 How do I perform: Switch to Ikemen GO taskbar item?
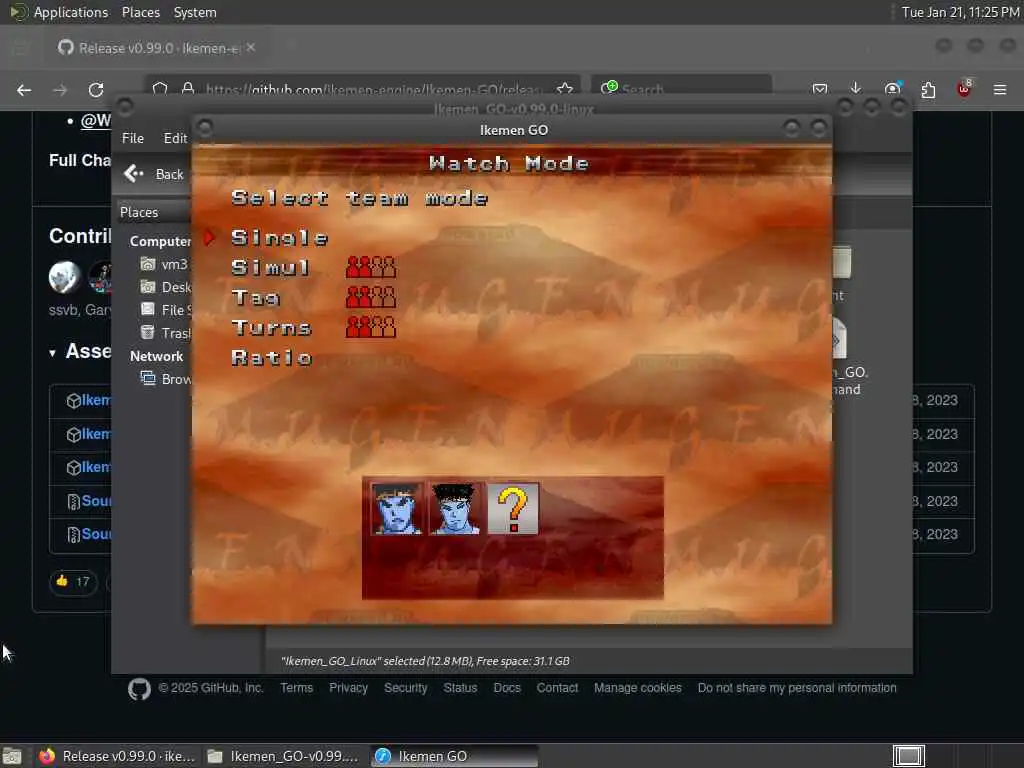point(455,756)
